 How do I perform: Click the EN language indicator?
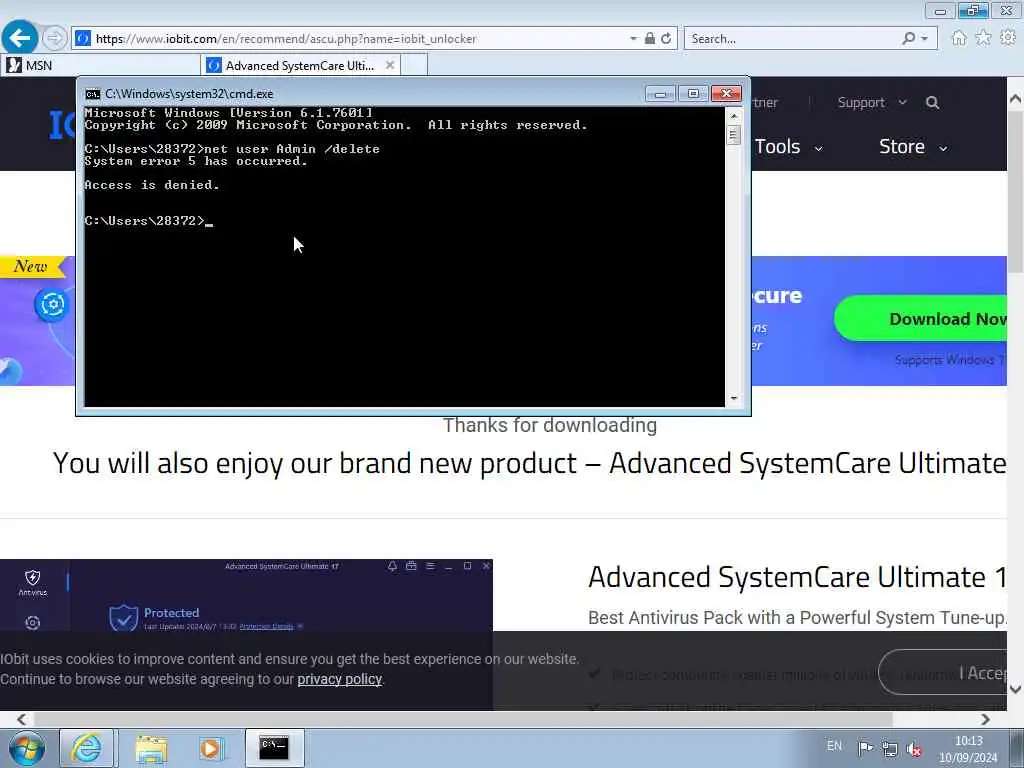(834, 745)
